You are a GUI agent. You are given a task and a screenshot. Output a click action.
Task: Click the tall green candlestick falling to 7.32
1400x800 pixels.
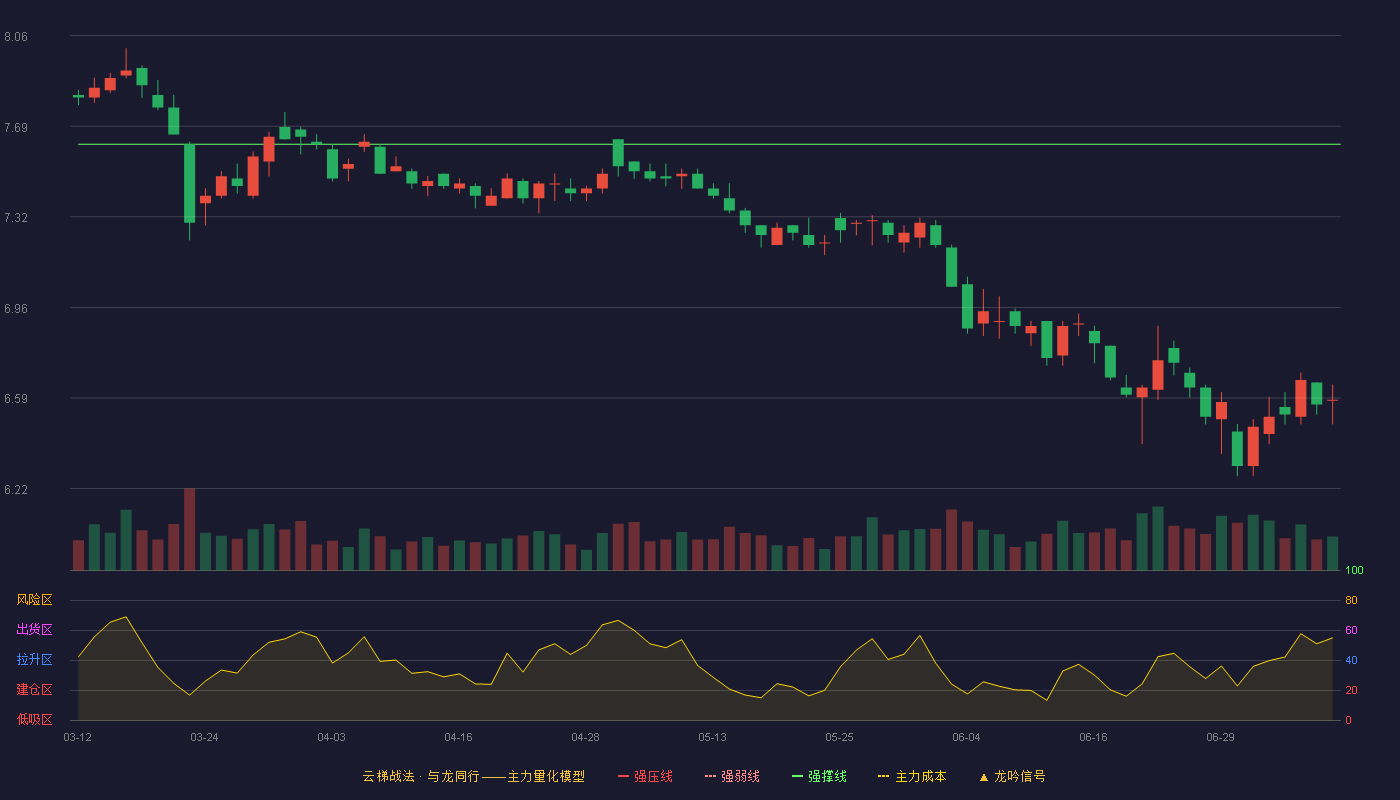[189, 184]
